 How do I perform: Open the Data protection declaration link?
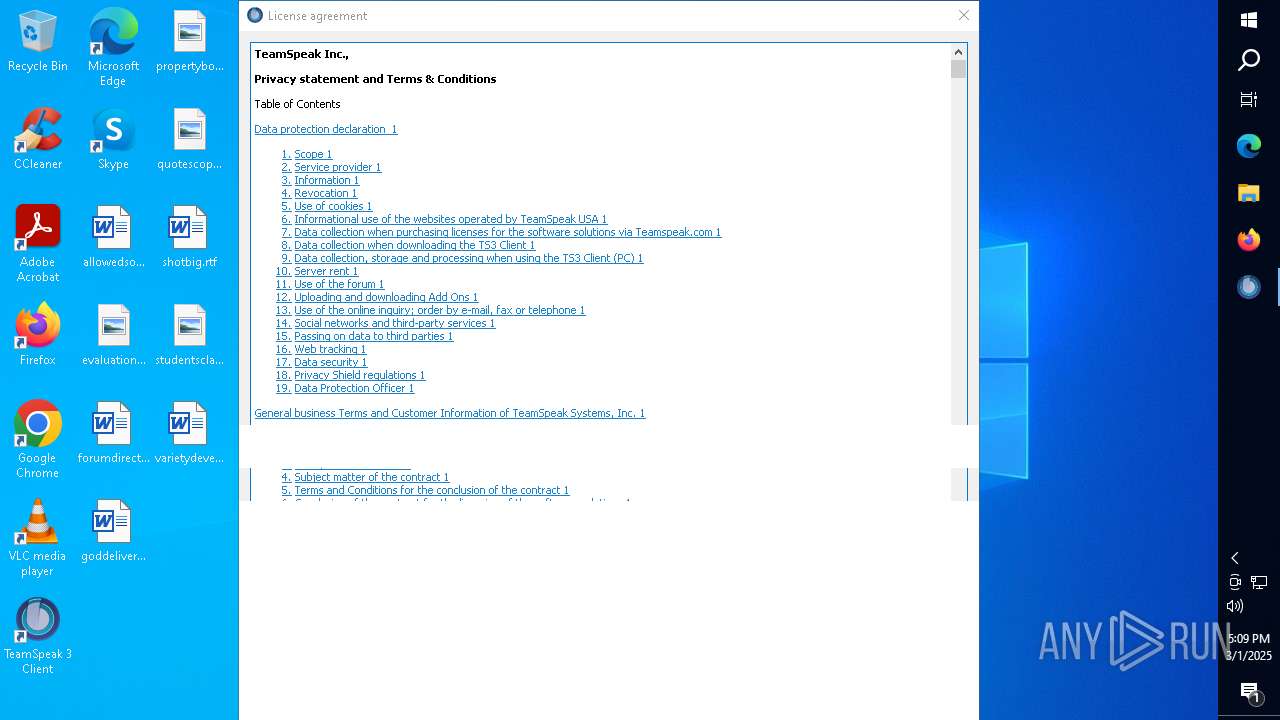coord(326,129)
